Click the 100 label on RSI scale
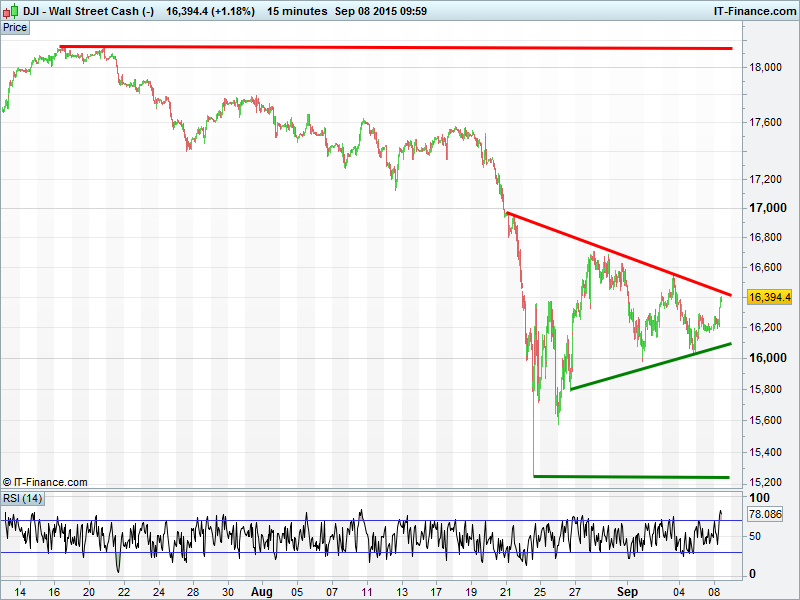The height and width of the screenshot is (600, 800). click(758, 498)
